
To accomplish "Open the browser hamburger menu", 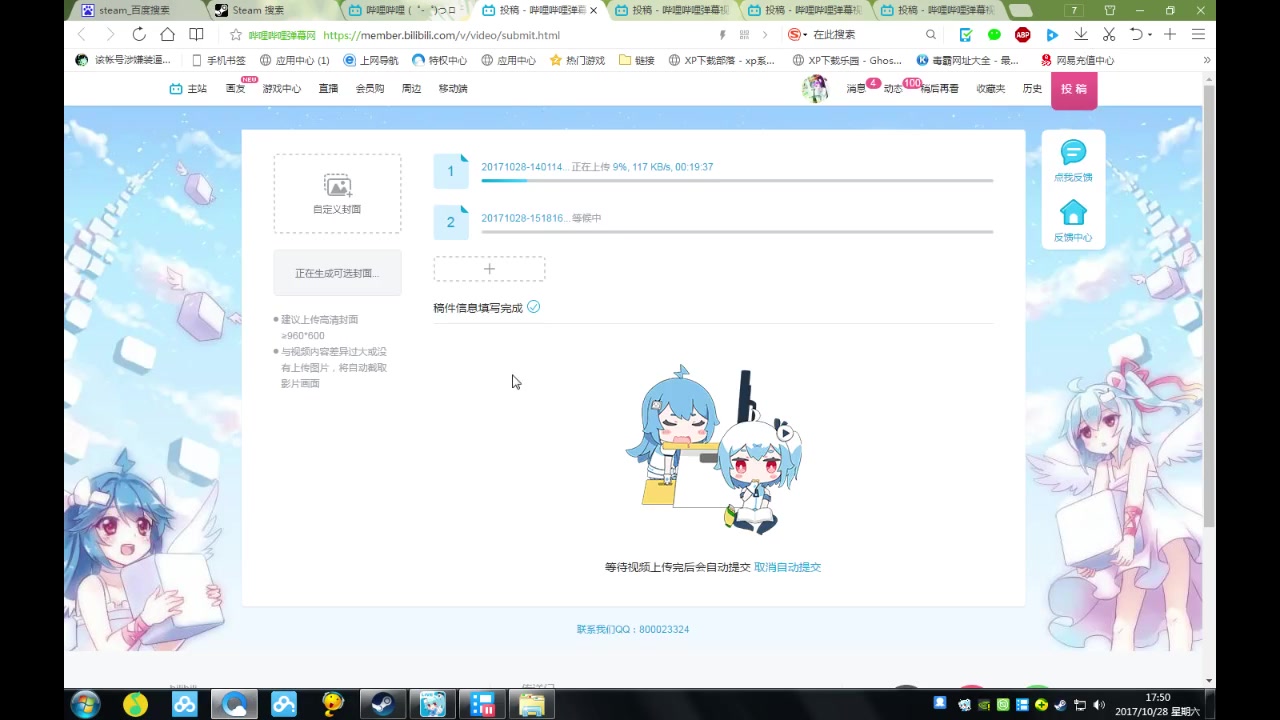I will (x=1198, y=35).
